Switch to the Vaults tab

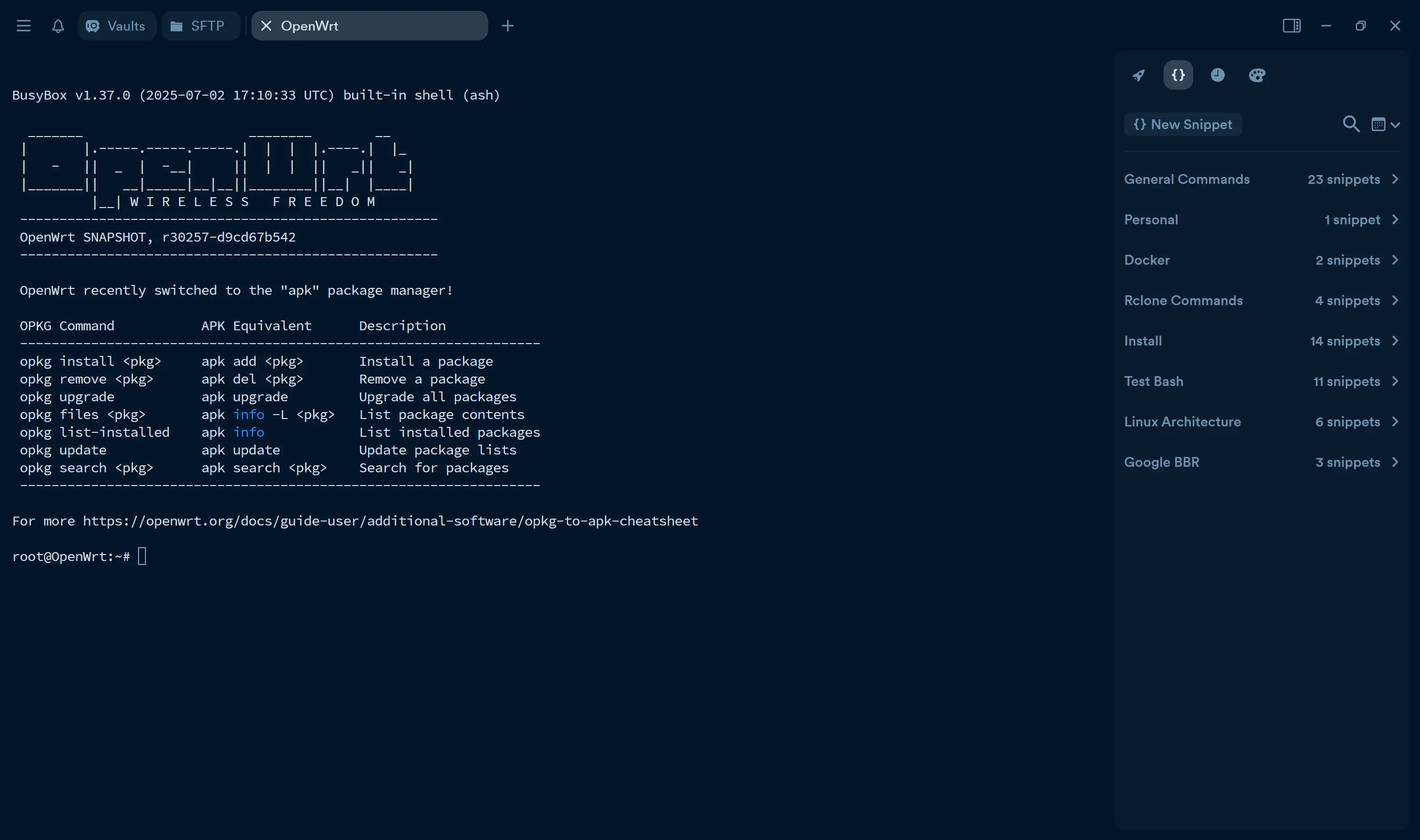coord(116,26)
